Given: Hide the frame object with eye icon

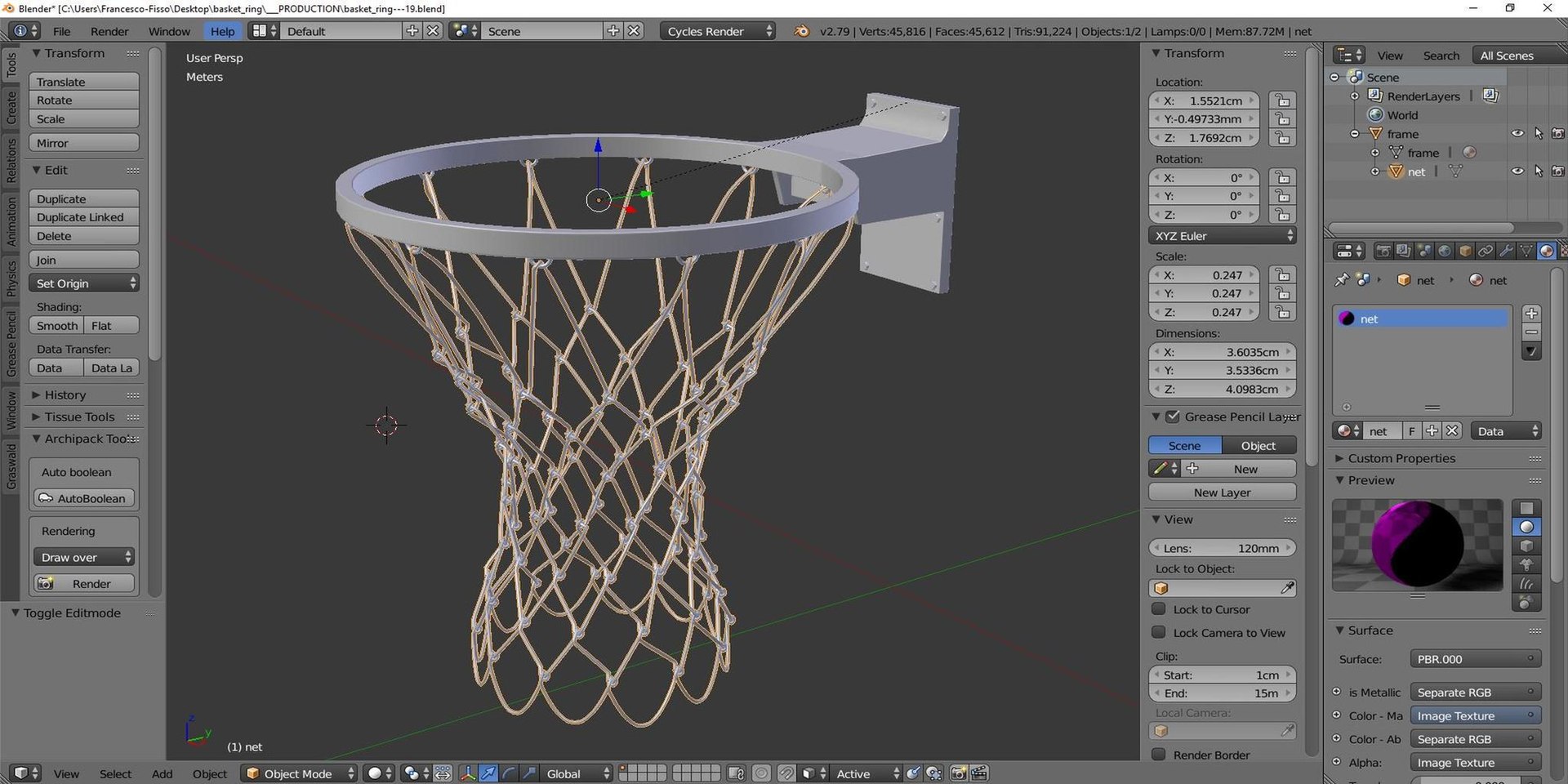Looking at the screenshot, I should (x=1517, y=134).
